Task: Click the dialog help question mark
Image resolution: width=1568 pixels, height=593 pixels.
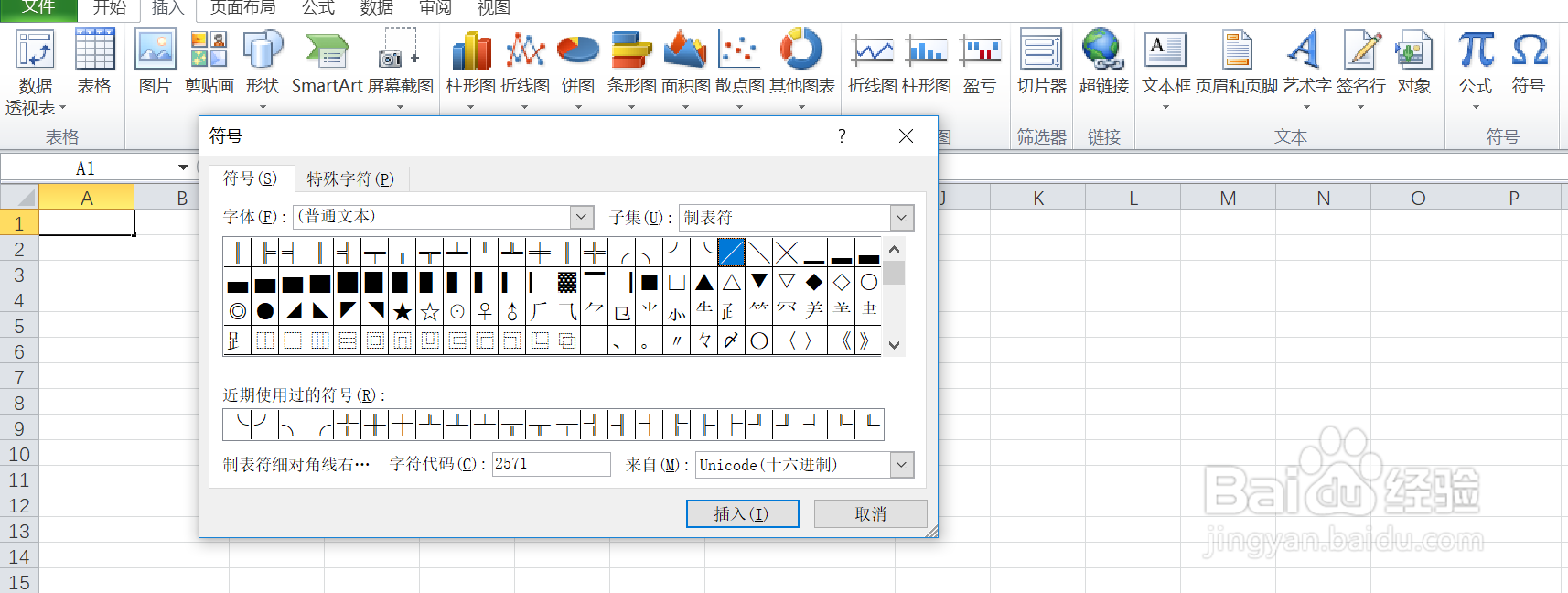Action: 842,136
